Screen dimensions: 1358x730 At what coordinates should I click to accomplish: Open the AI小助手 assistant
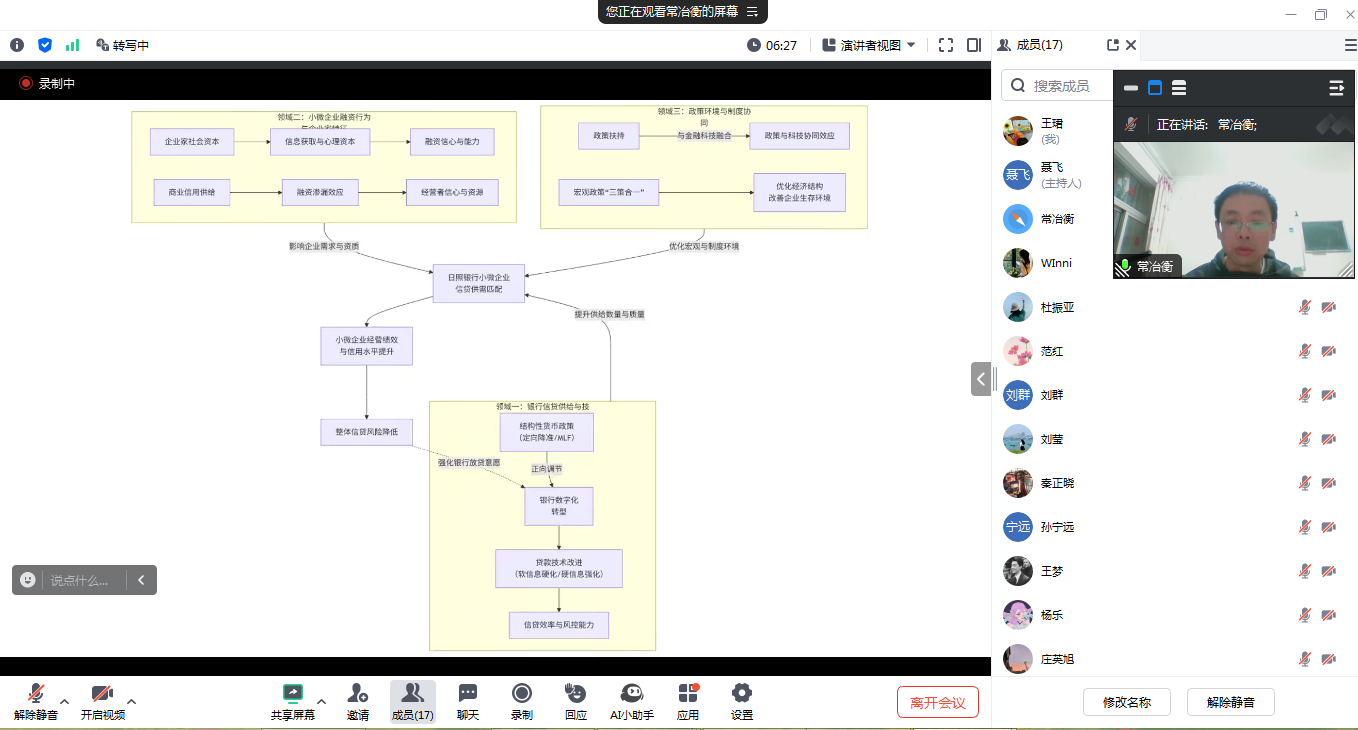[x=631, y=701]
